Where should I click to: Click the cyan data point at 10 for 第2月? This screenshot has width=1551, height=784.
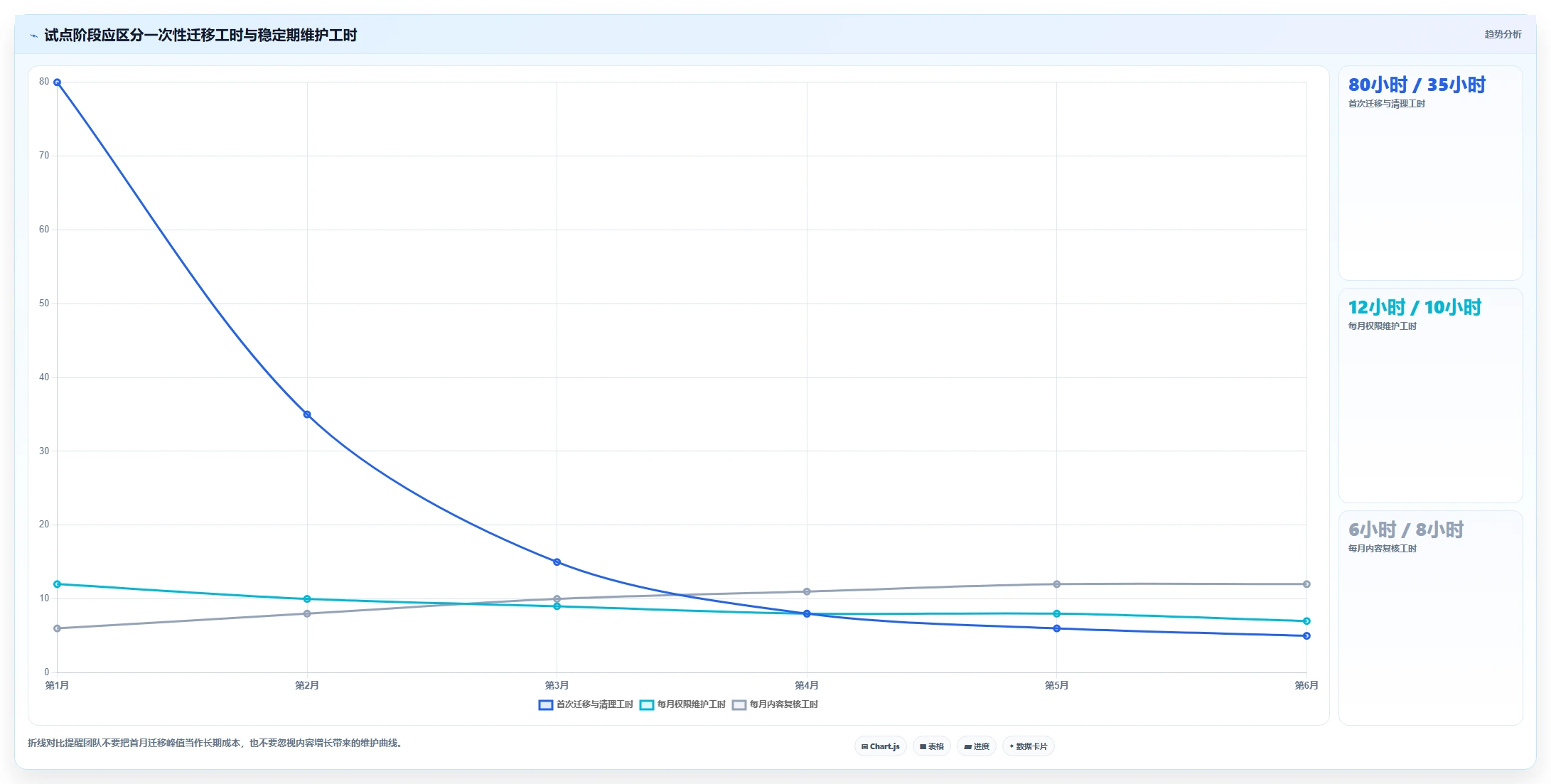click(307, 599)
